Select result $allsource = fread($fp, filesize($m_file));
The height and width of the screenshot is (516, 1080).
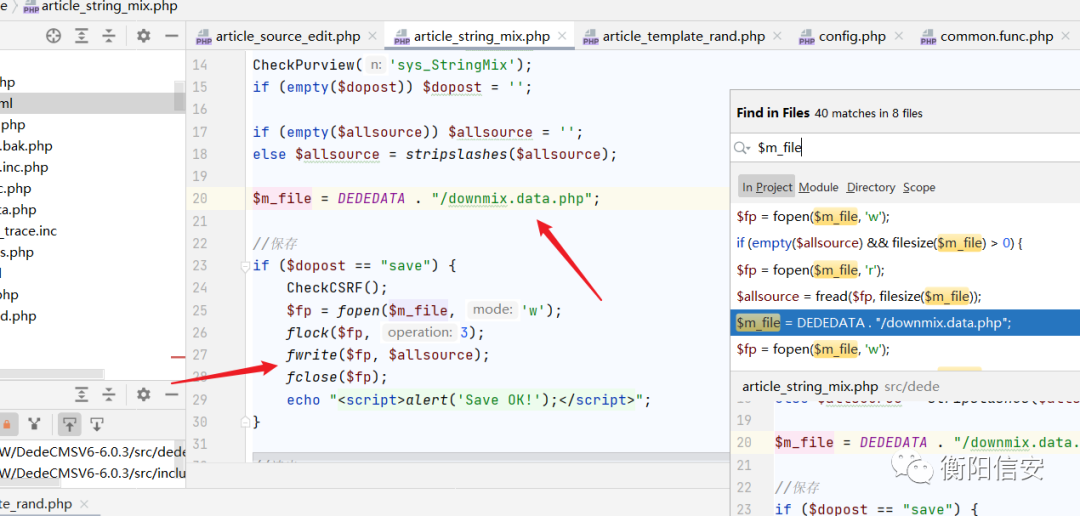904,296
